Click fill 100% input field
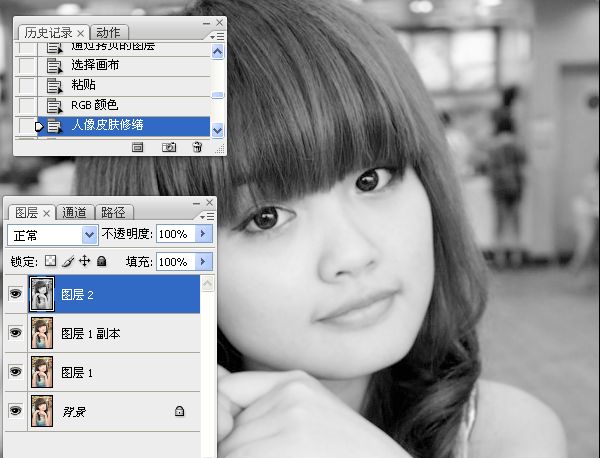The image size is (600, 458). pos(176,262)
